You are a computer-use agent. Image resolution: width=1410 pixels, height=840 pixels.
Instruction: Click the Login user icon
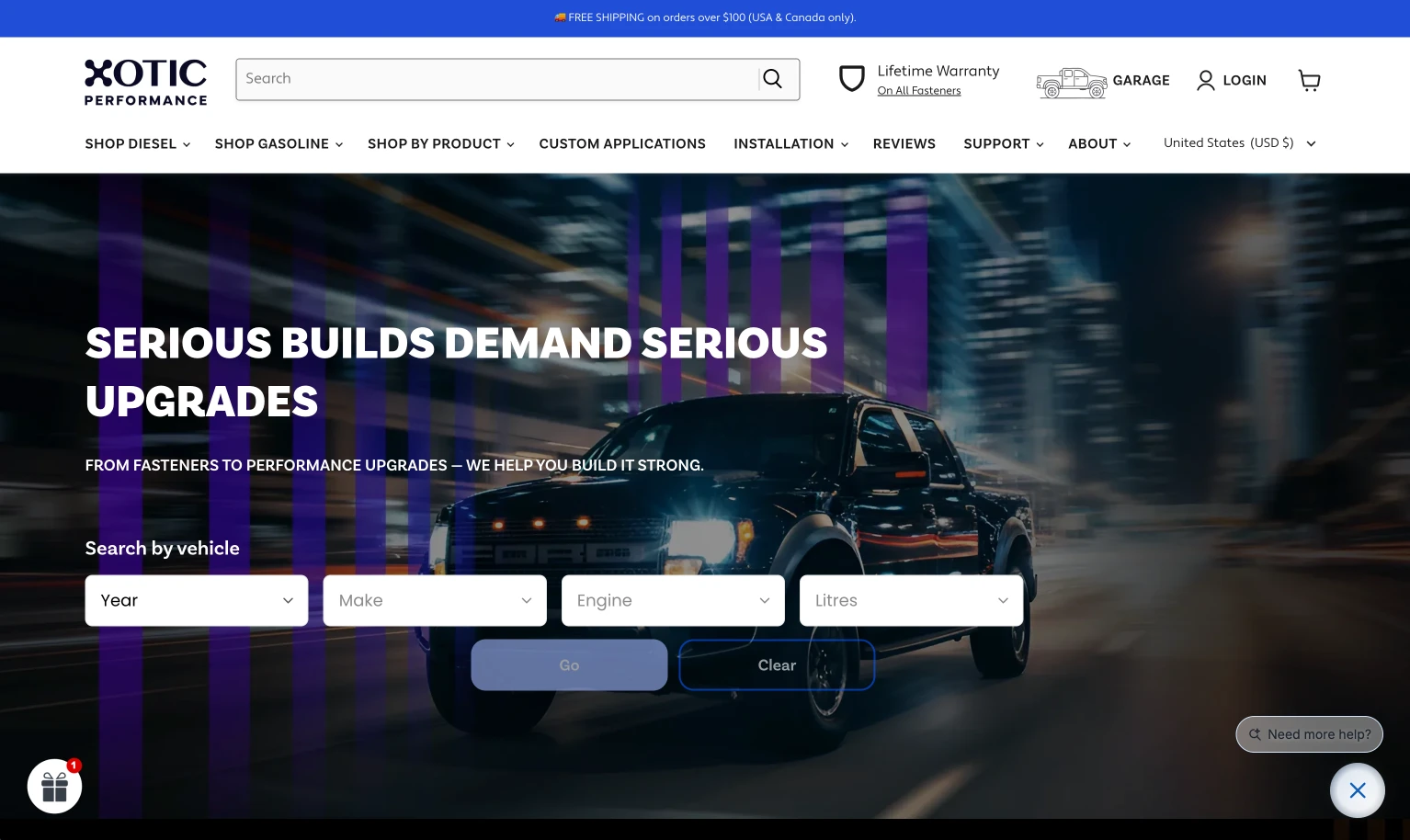point(1206,81)
